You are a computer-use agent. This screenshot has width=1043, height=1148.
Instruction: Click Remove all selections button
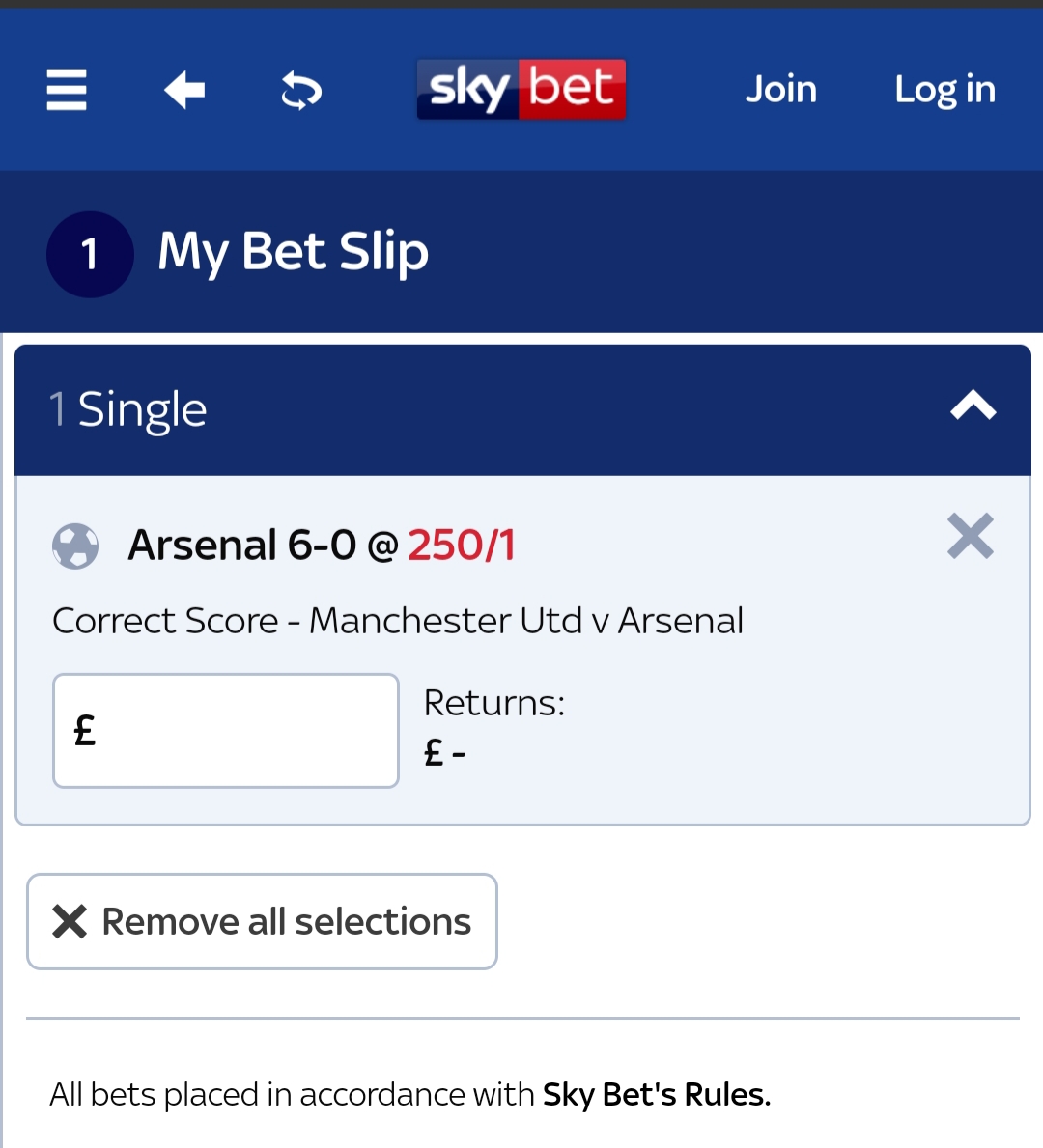(x=263, y=921)
